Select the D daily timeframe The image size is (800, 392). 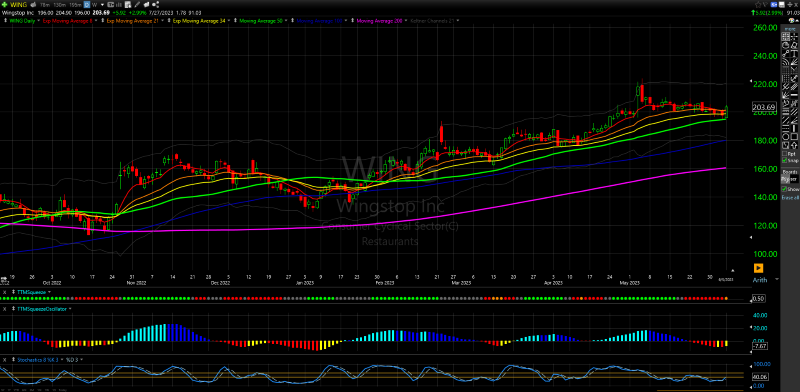pos(87,5)
